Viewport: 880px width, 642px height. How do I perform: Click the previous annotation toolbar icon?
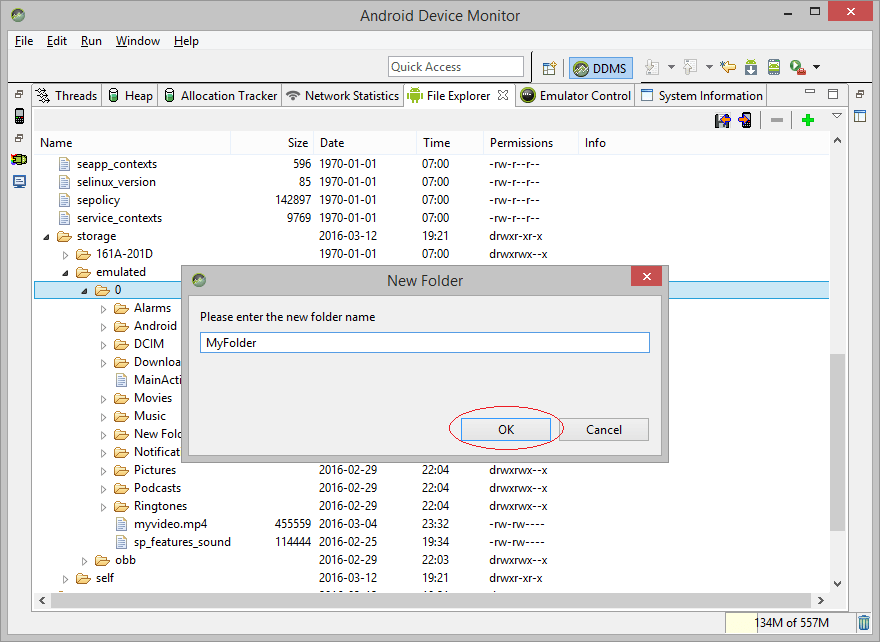pos(690,67)
